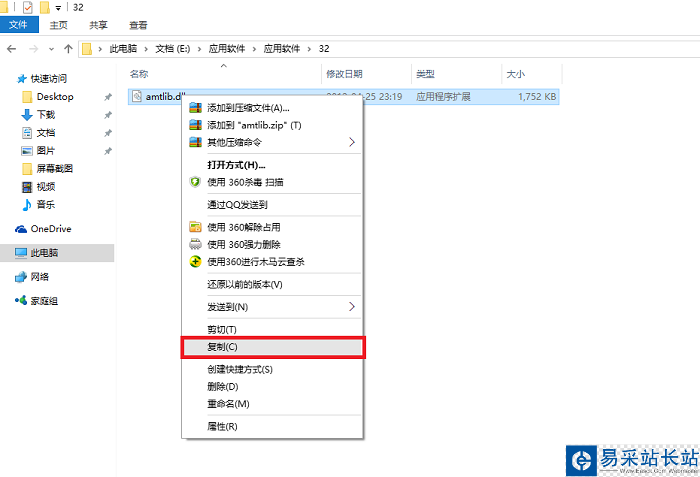Click Create shortcut (创建快捷方式) entry
This screenshot has width=700, height=477.
pyautogui.click(x=273, y=369)
